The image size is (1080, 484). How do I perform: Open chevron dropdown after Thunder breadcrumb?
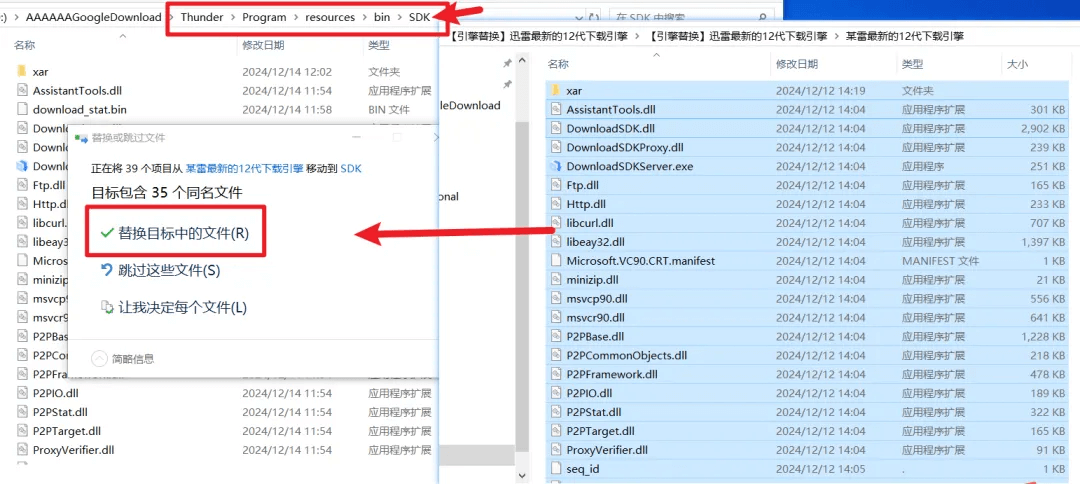231,17
